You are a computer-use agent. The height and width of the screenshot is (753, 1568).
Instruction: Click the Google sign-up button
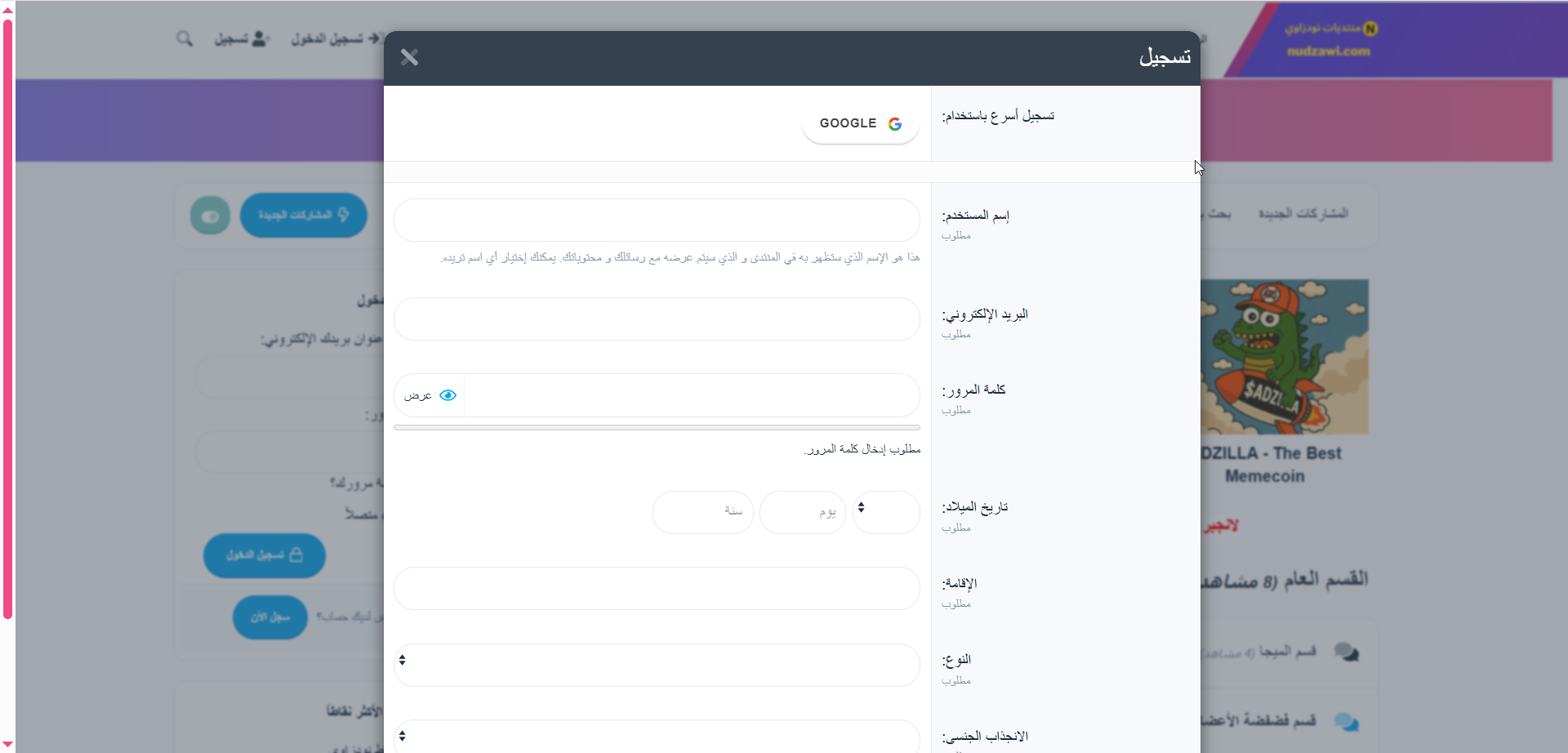860,124
